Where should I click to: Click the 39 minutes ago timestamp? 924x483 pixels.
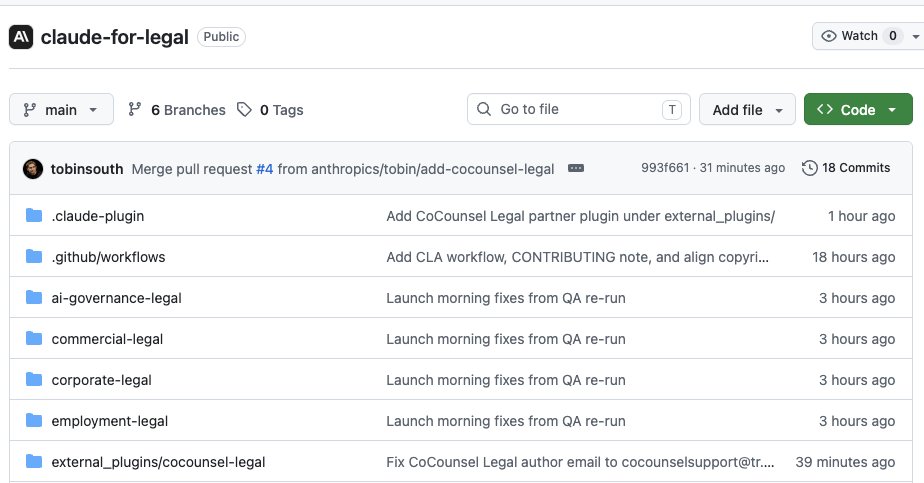pos(846,462)
